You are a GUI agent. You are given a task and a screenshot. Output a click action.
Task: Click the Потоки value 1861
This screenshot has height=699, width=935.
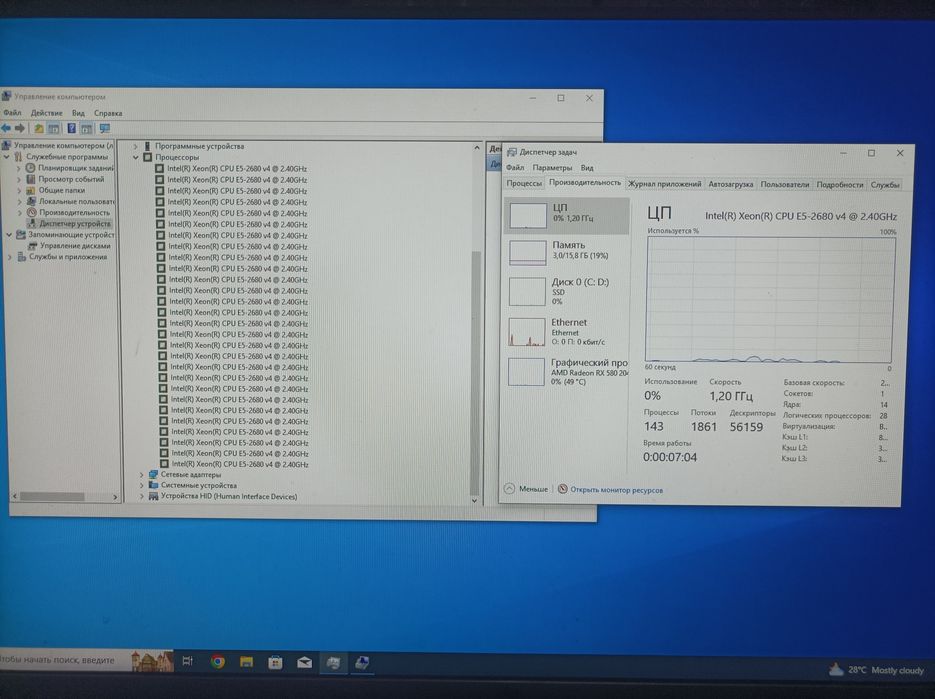(704, 426)
